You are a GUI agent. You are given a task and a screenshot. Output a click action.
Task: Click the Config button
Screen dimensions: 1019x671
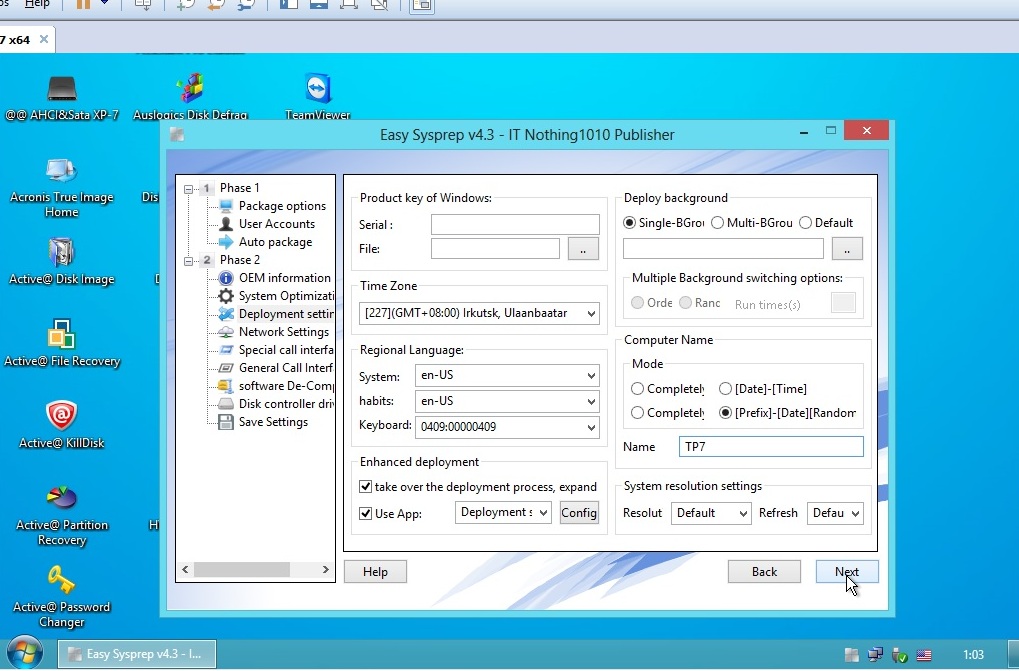(x=579, y=513)
